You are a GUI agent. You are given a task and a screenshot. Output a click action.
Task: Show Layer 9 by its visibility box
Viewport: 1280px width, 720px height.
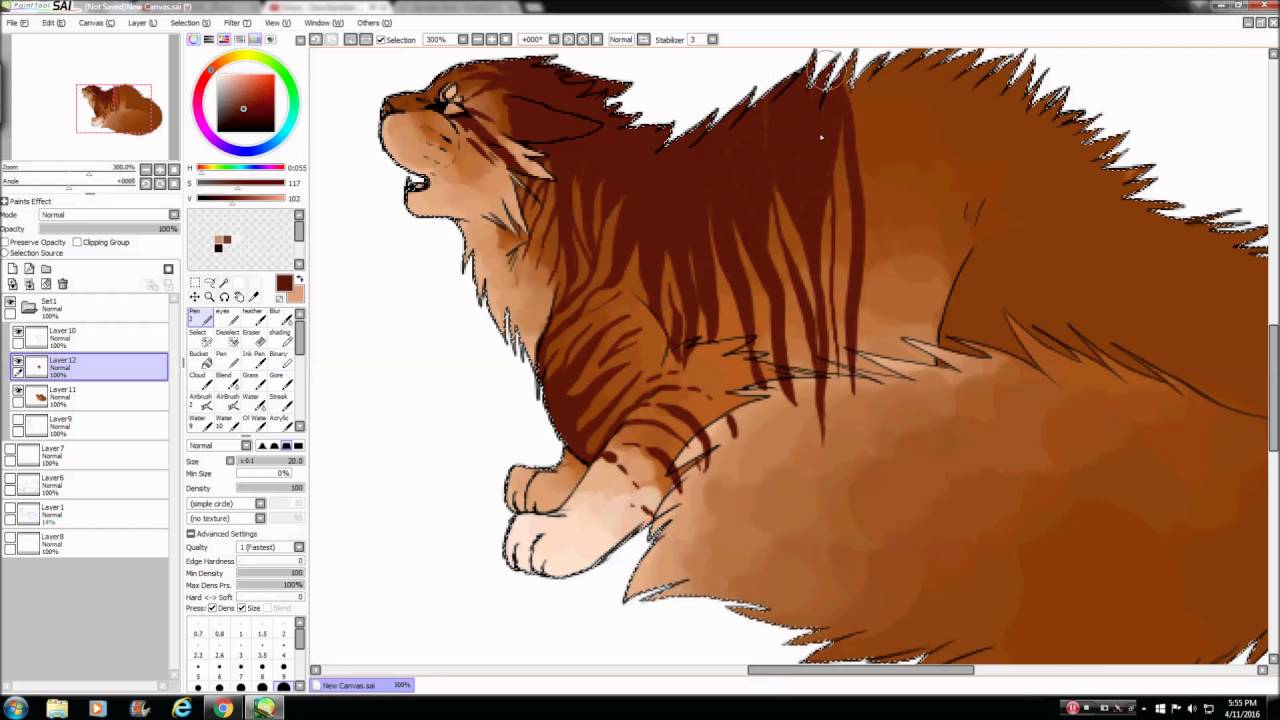coord(18,420)
